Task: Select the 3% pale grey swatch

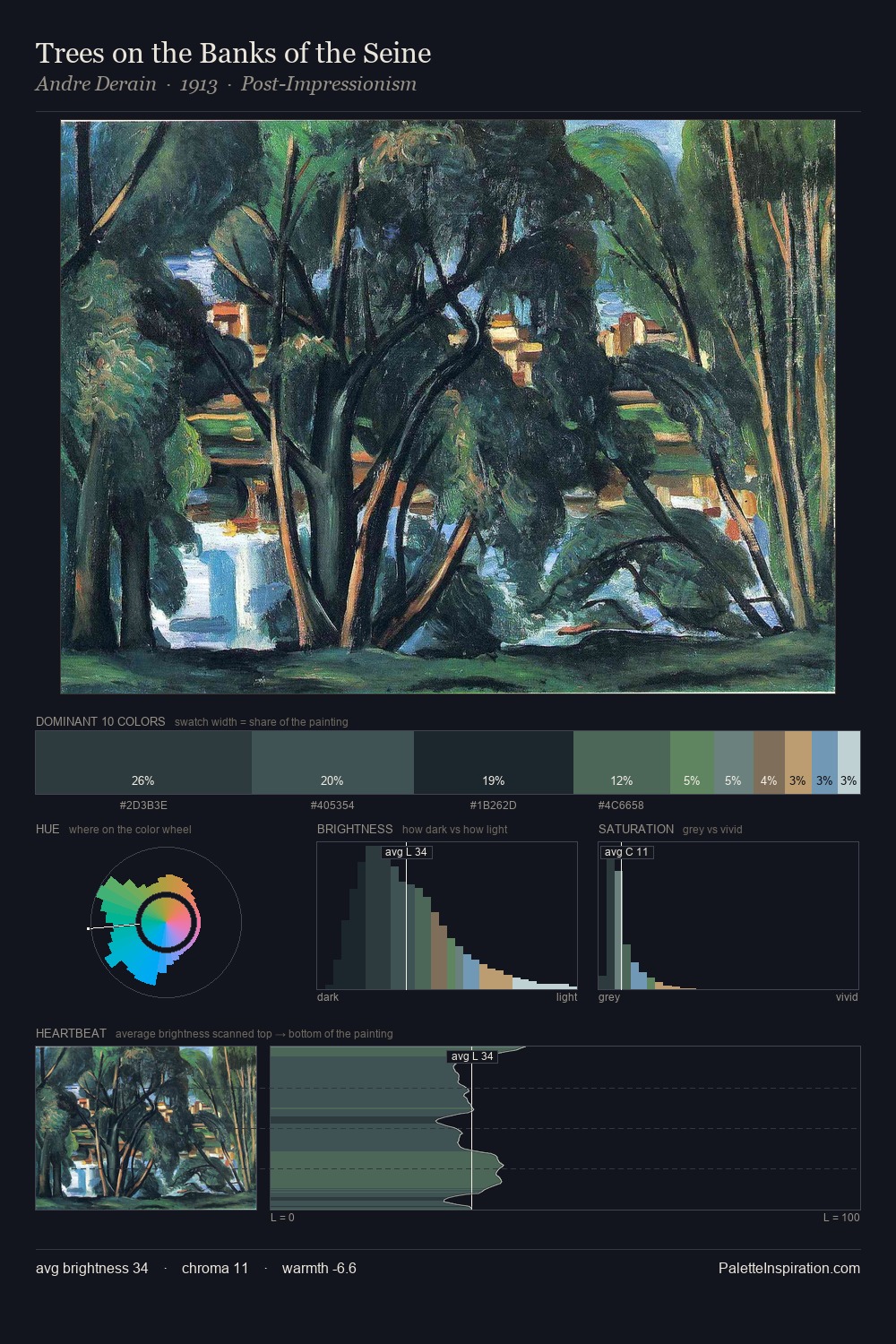Action: [x=849, y=762]
